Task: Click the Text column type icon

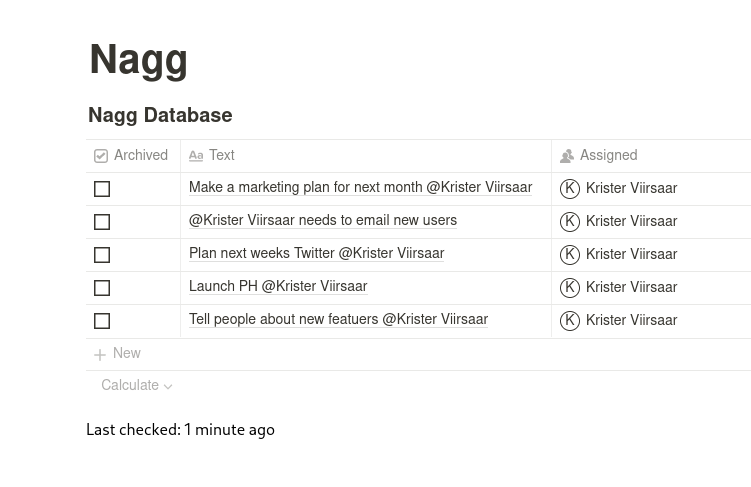Action: pos(196,156)
